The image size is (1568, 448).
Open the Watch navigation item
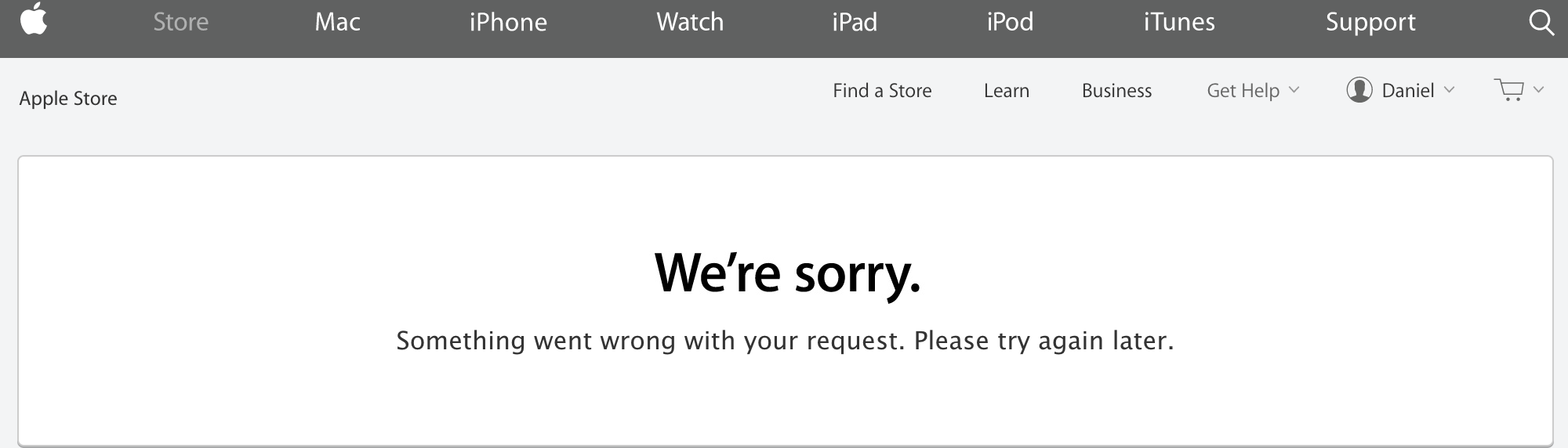coord(690,22)
